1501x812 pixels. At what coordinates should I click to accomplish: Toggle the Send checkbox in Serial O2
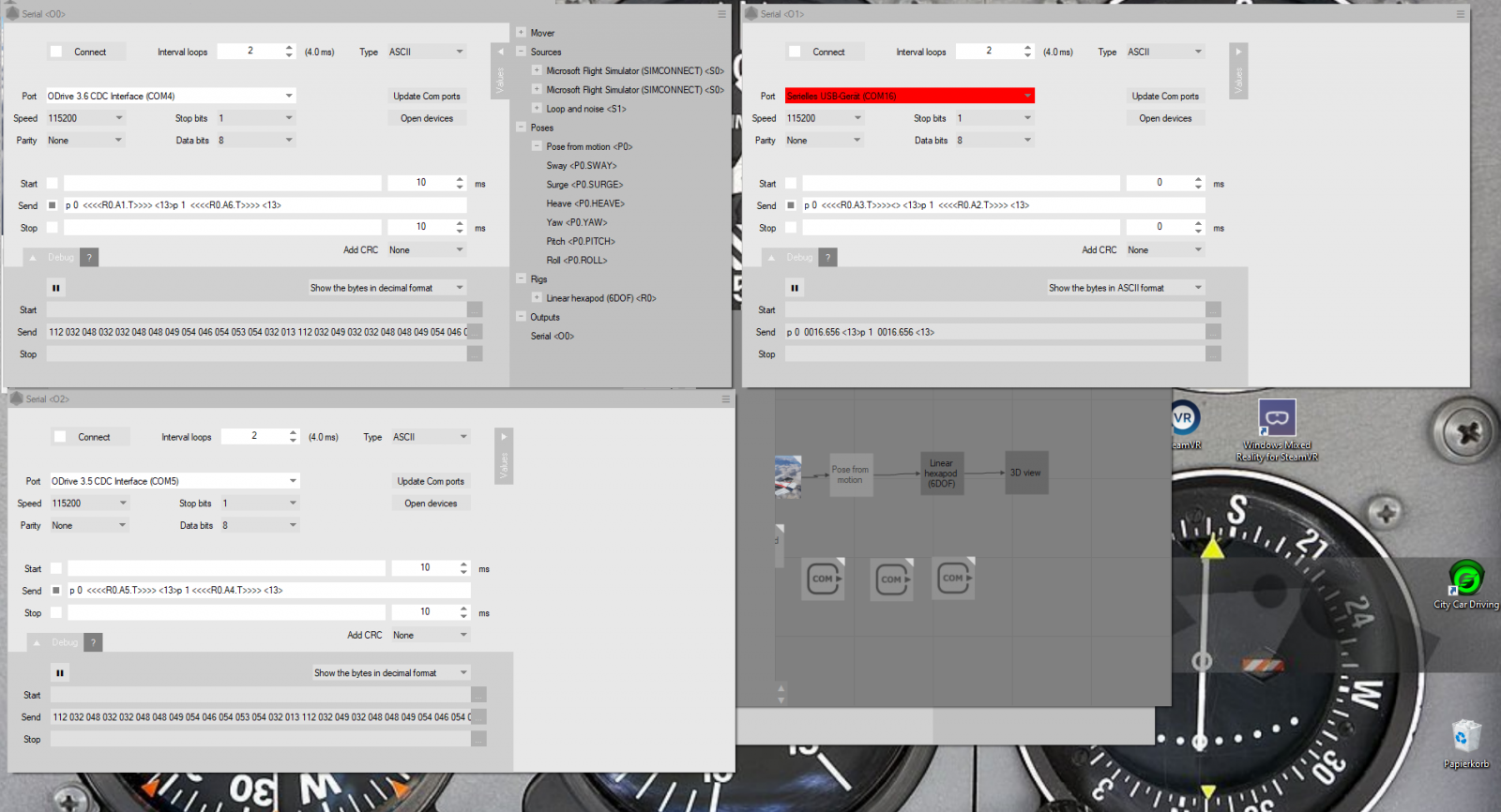56,591
